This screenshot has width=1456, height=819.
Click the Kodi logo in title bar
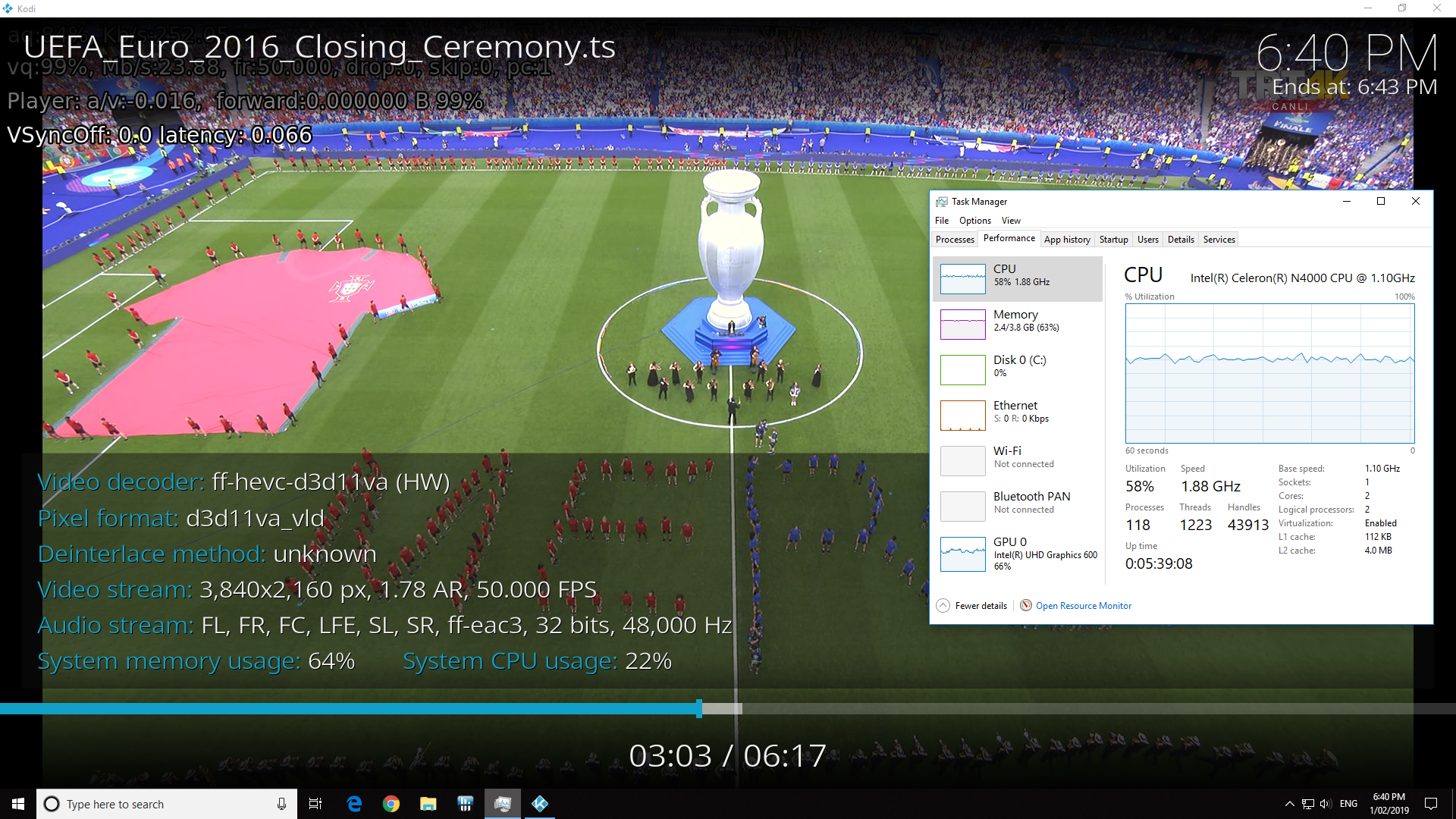pos(8,8)
